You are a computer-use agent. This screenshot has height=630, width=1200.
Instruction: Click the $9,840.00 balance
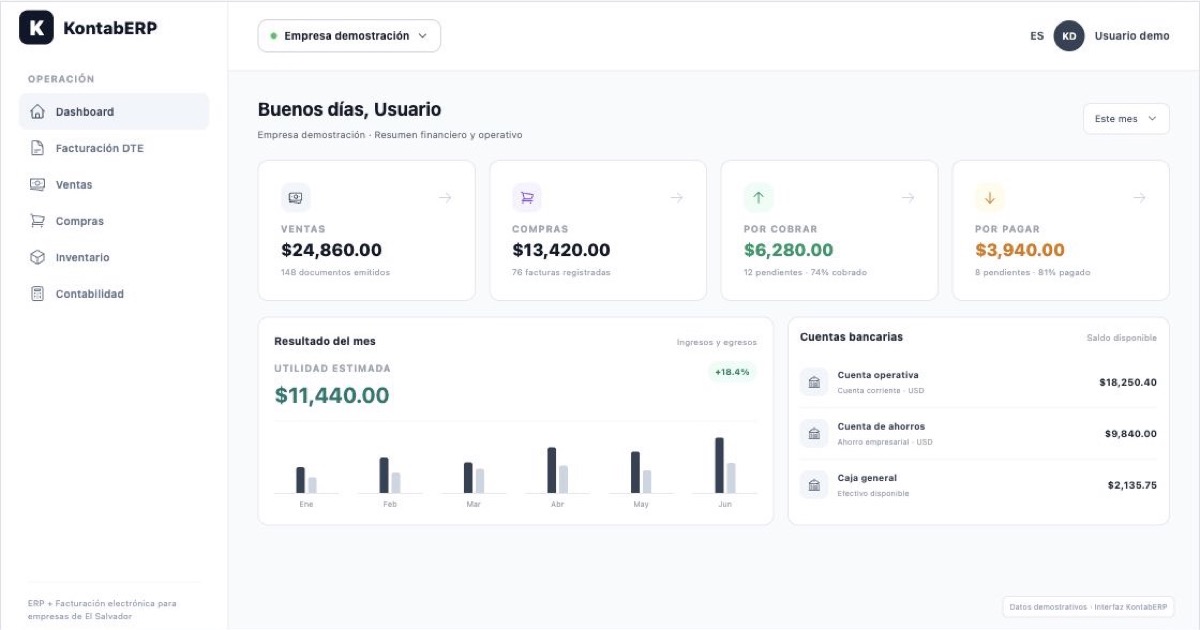(x=1131, y=434)
